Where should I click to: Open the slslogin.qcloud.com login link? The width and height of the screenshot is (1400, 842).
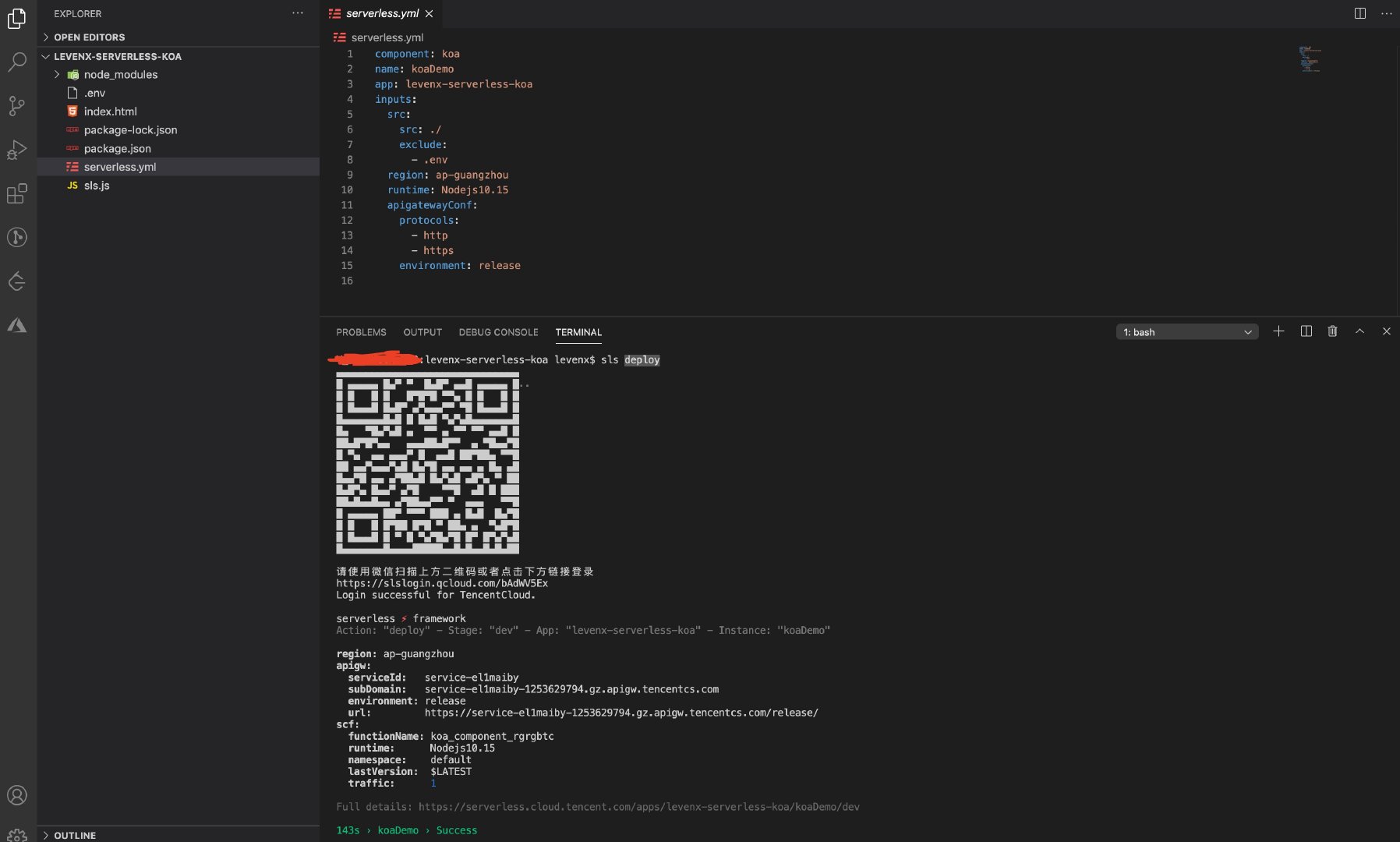click(x=442, y=583)
